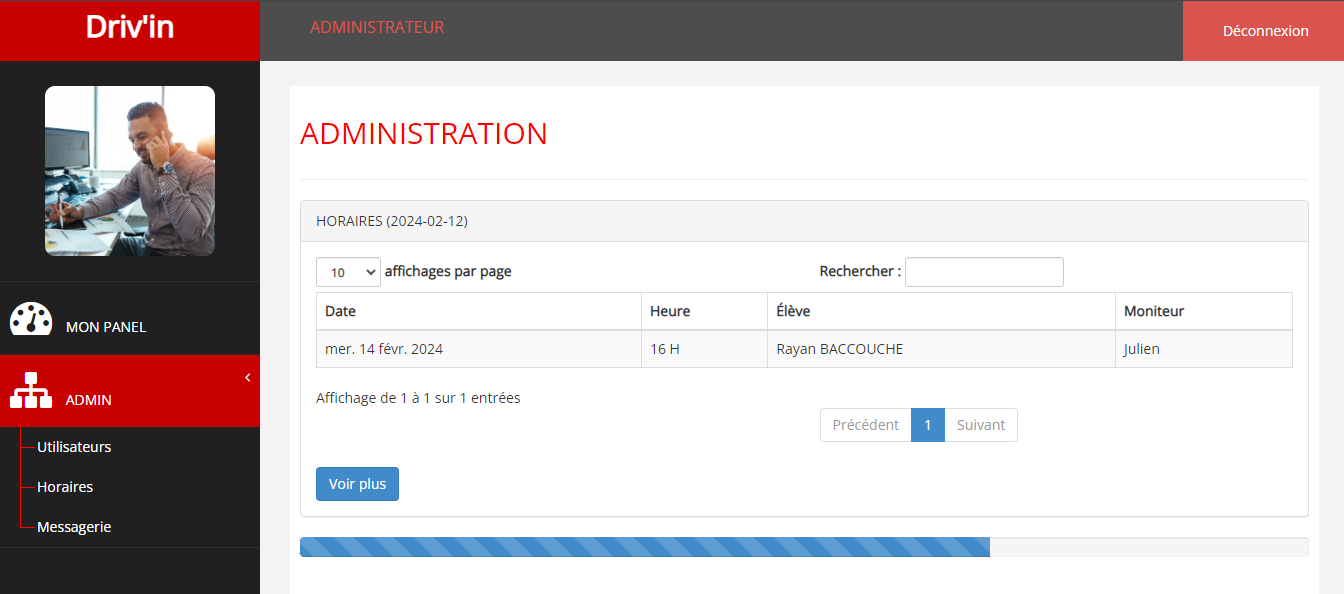The height and width of the screenshot is (594, 1344).
Task: Expand the HORAIRES (2024-02-12) panel header
Action: click(x=392, y=220)
